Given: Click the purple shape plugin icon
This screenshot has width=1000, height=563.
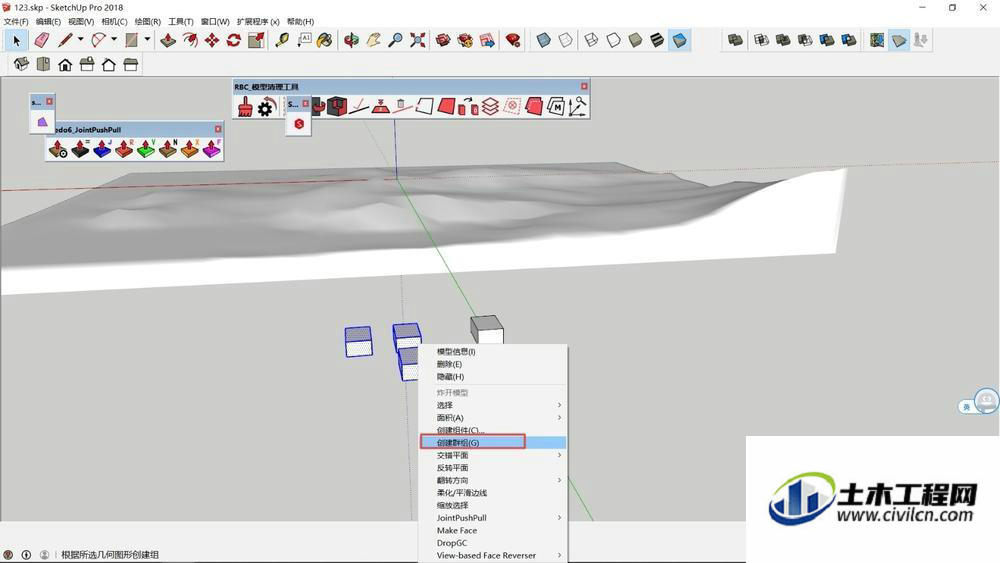Looking at the screenshot, I should coord(42,122).
